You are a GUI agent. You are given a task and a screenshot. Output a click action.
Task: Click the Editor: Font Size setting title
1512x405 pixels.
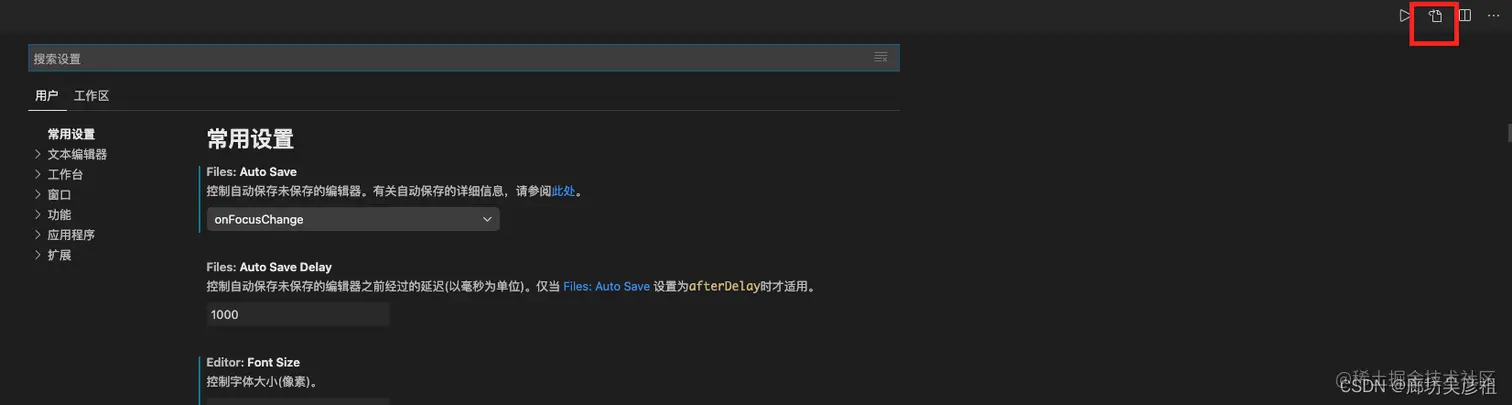click(x=253, y=362)
